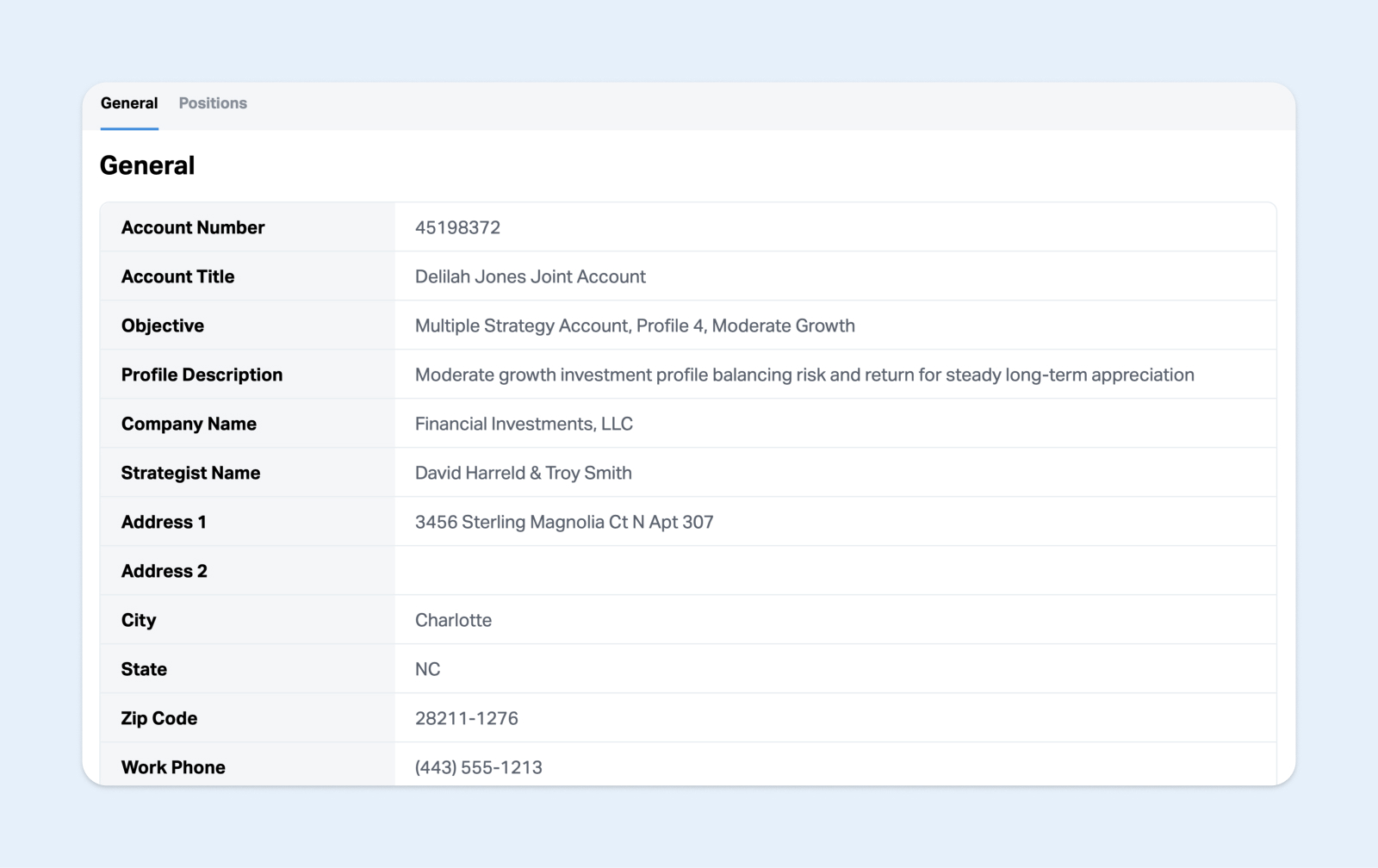Image resolution: width=1378 pixels, height=868 pixels.
Task: Select the General tab
Action: [x=129, y=103]
